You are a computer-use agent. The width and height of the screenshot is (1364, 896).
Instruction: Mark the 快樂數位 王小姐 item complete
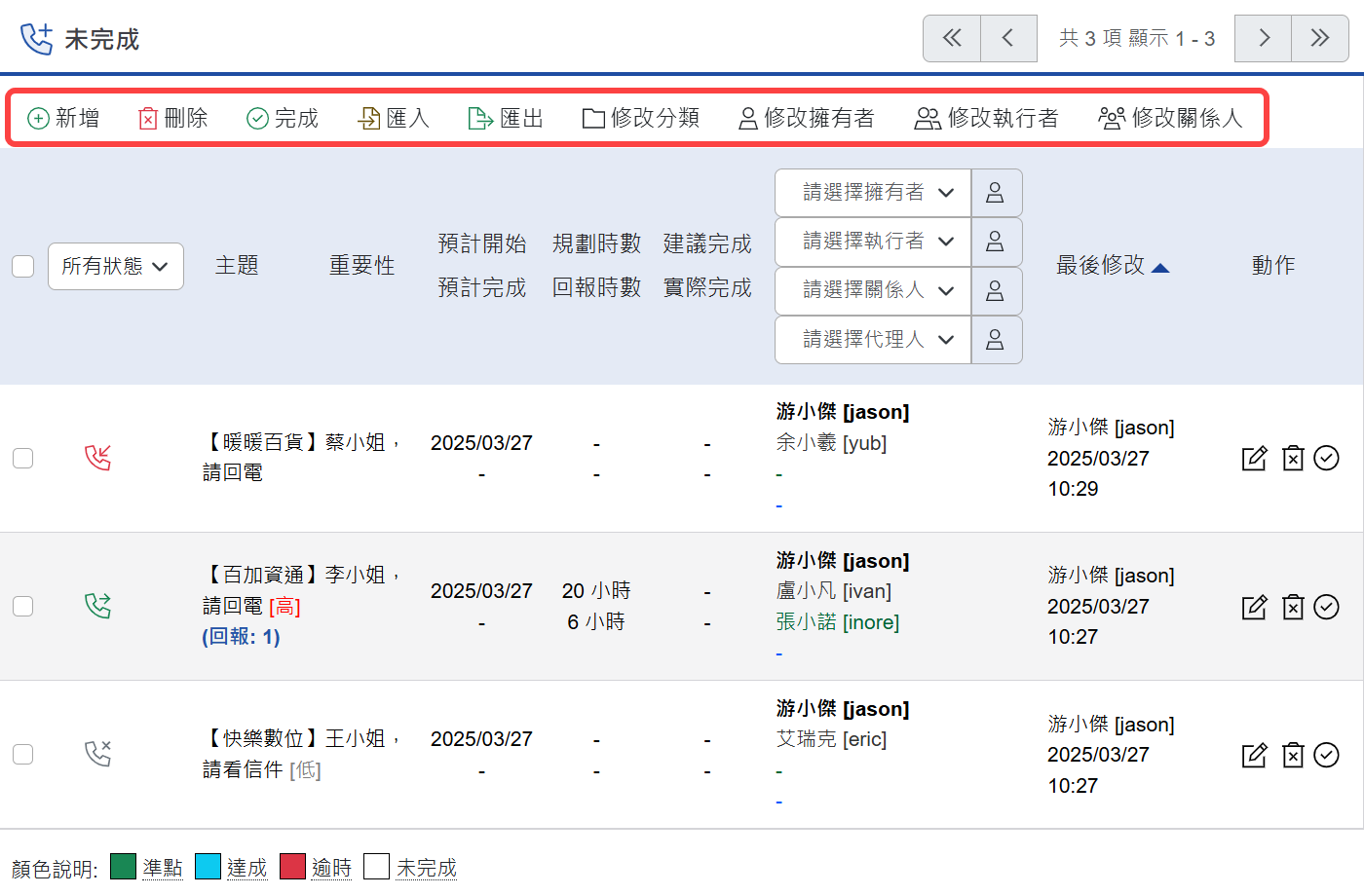point(1327,755)
